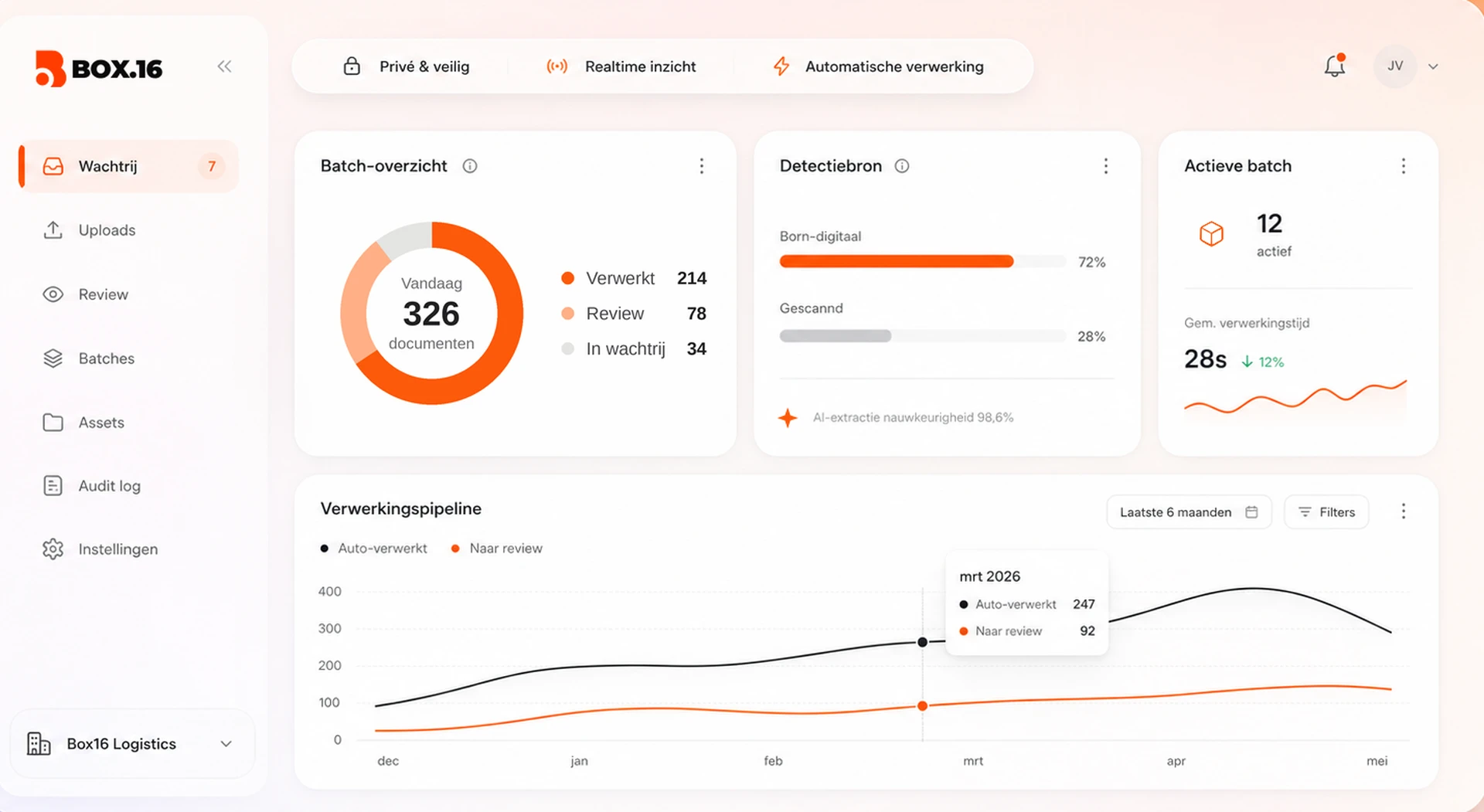Click the orange cube icon in Actieve batch

1211,233
